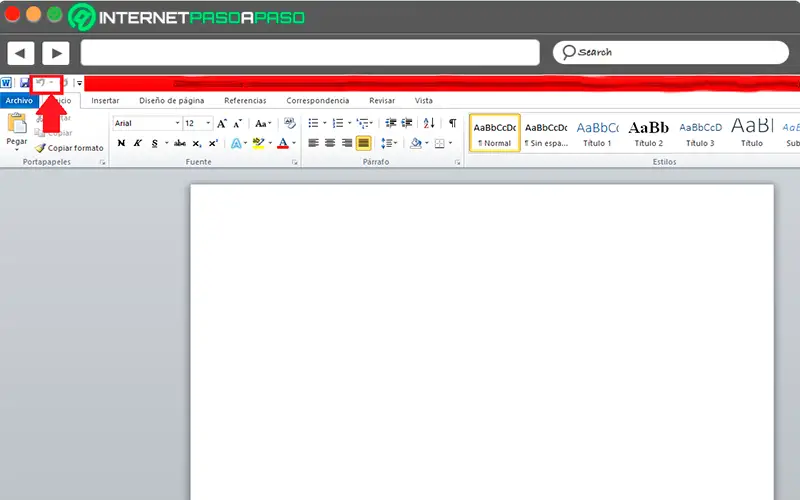Toggle italic (K) formatting
This screenshot has height=500, width=800.
(x=137, y=143)
